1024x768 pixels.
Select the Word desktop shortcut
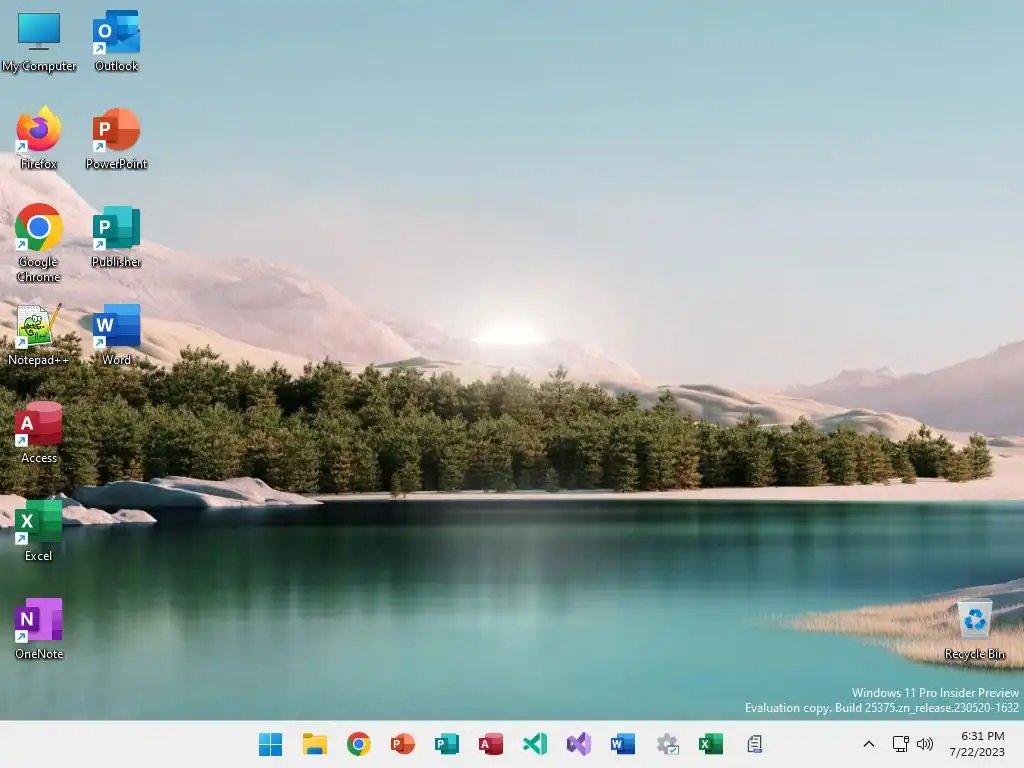click(116, 335)
